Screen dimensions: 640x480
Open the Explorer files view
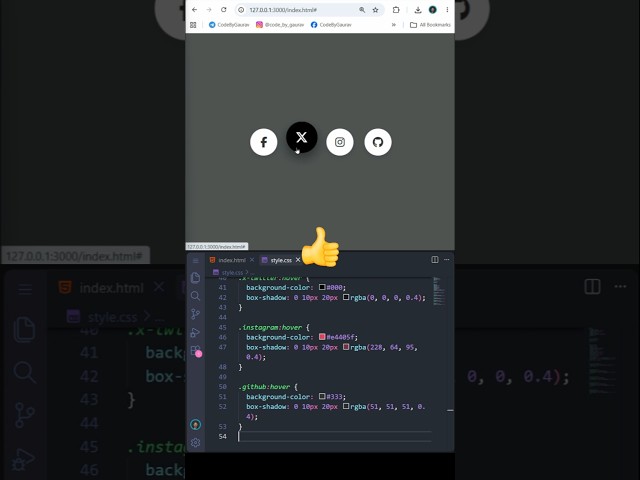pos(196,278)
